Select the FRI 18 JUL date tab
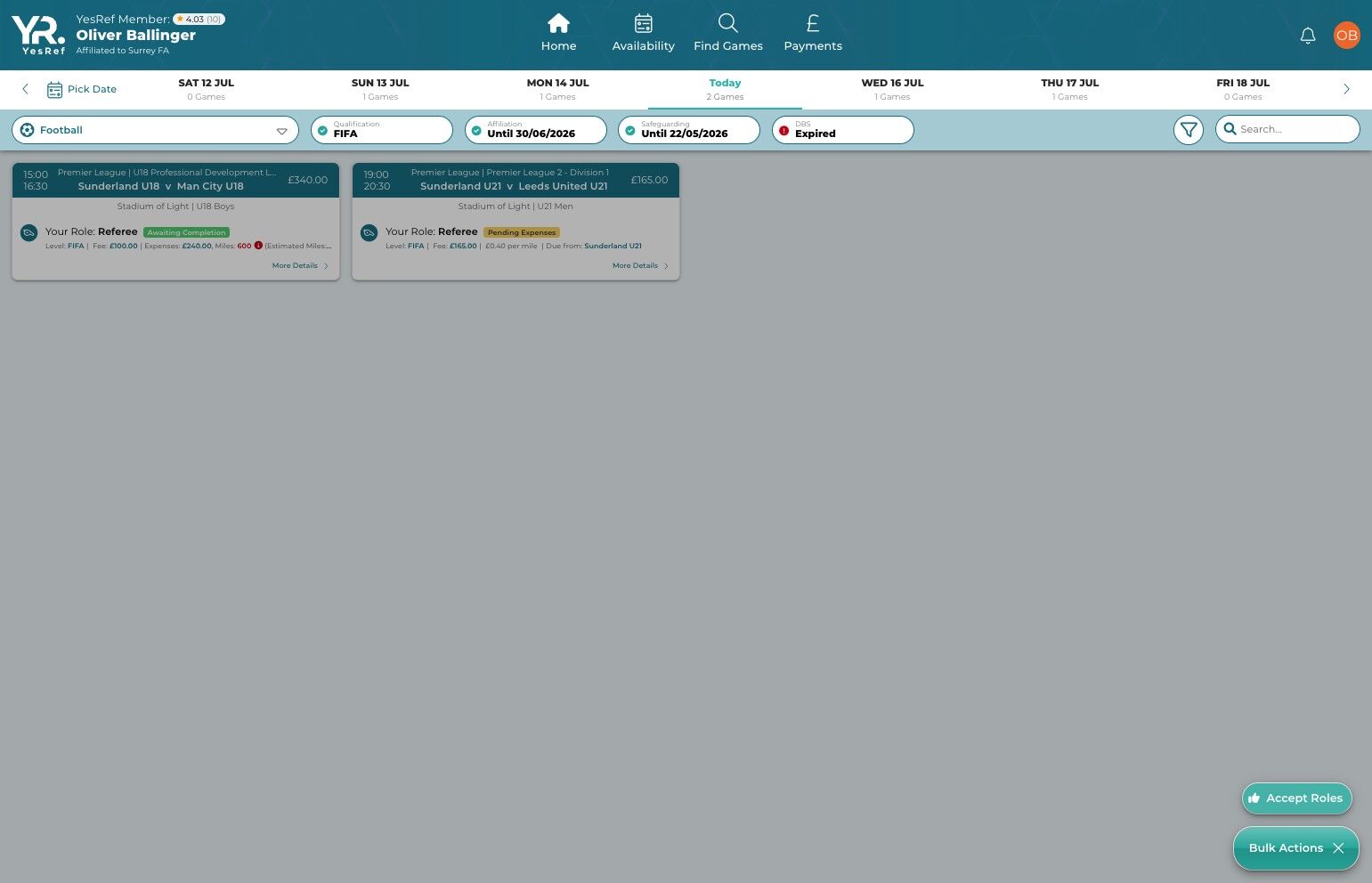The height and width of the screenshot is (883, 1372). click(1243, 89)
